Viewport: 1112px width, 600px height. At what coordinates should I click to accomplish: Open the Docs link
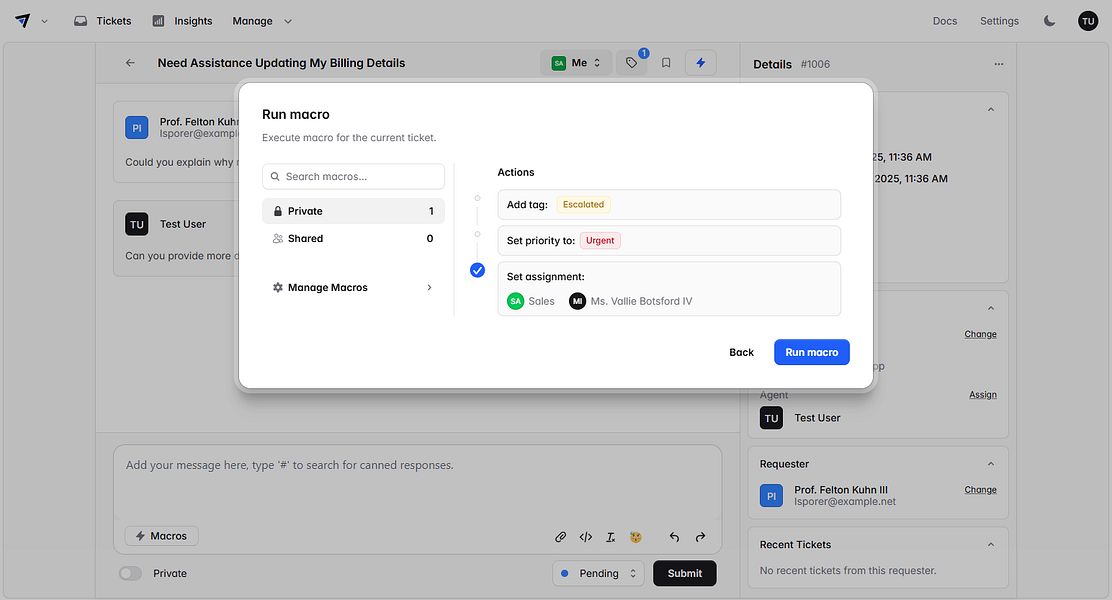tap(945, 21)
